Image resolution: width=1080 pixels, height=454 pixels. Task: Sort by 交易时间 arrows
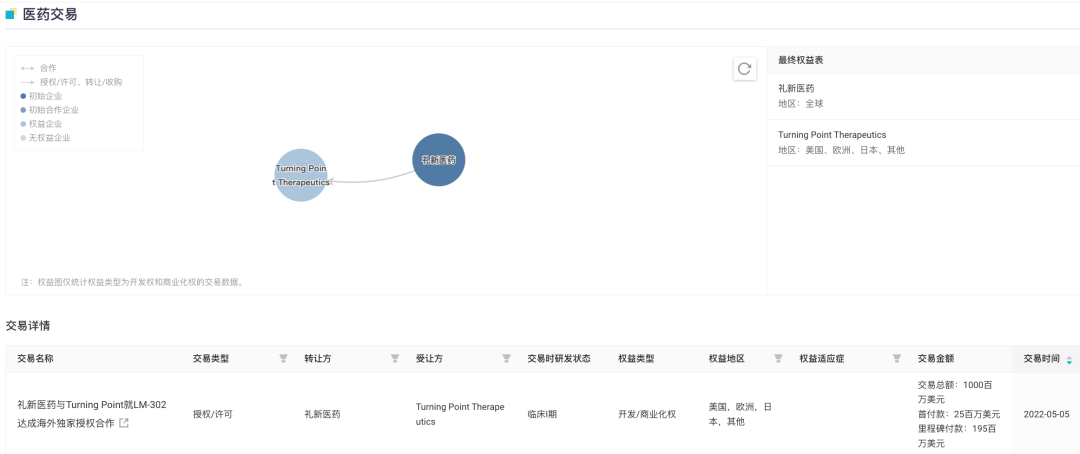coord(1069,360)
